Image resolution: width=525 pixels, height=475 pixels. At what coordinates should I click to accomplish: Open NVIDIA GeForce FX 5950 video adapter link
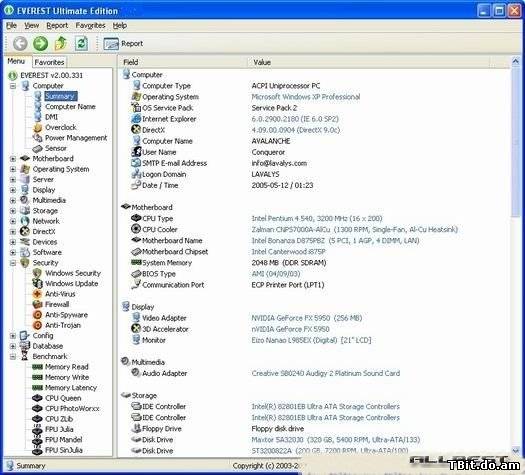click(x=307, y=318)
